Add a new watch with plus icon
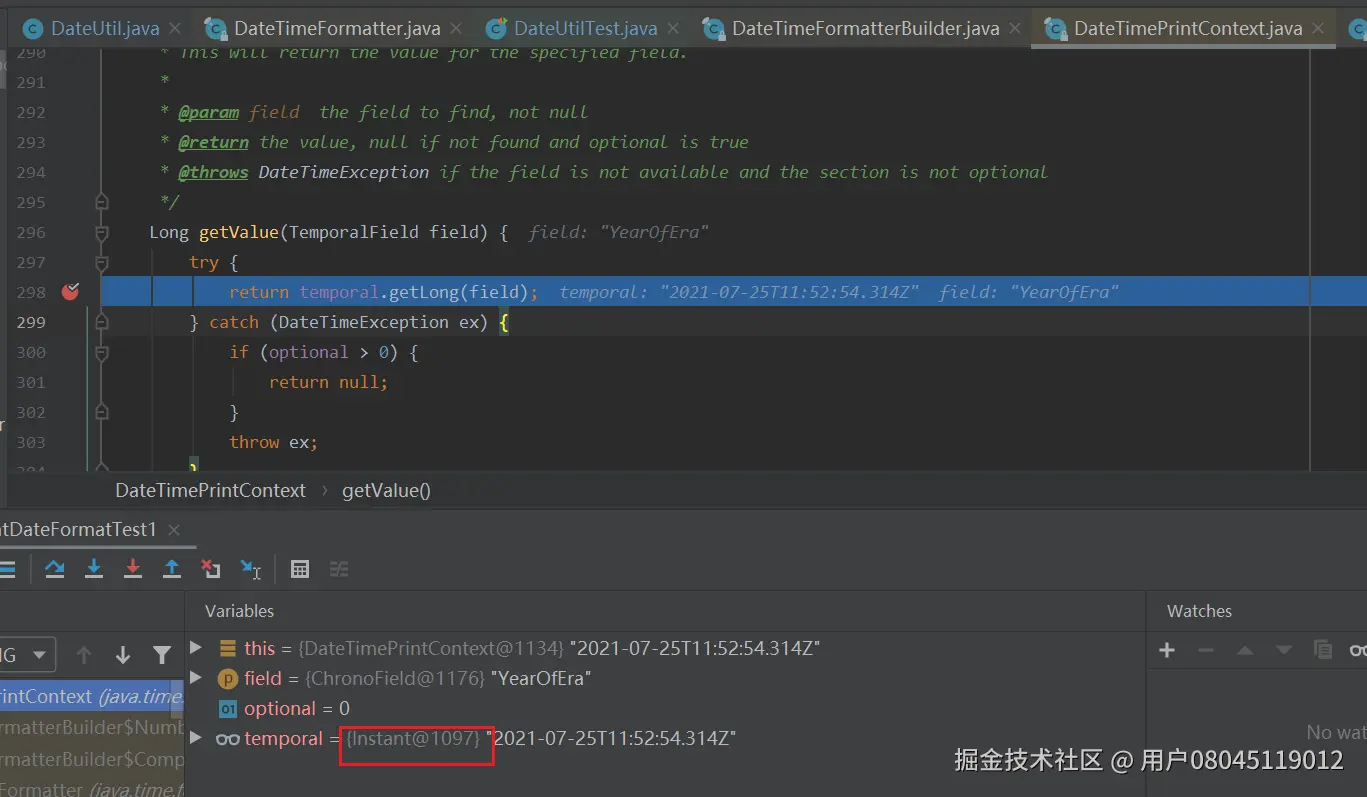The image size is (1367, 797). [x=1167, y=650]
